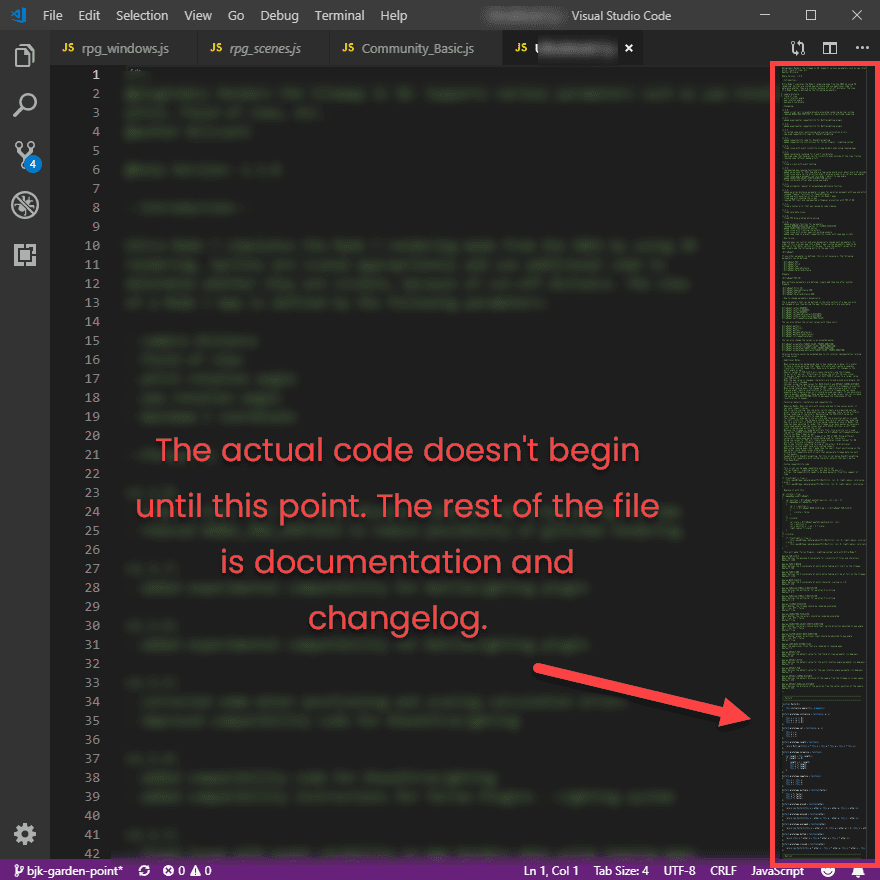
Task: Click the Open Changes diff icon
Action: point(797,48)
